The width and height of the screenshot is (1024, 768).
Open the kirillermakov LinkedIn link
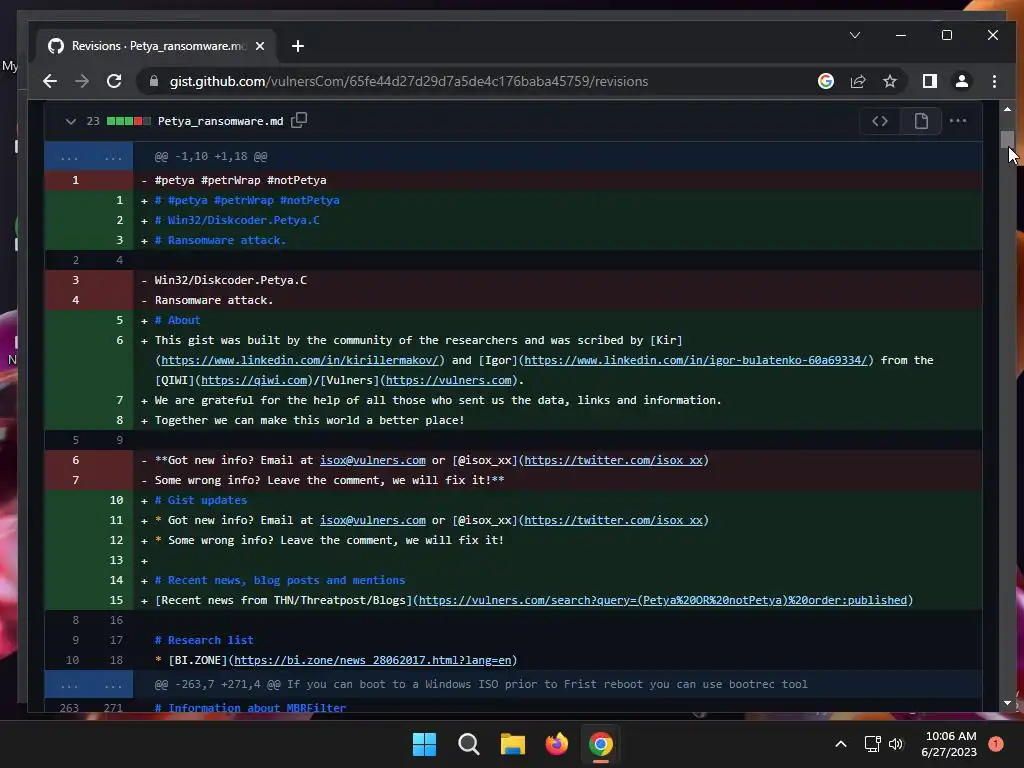click(x=300, y=360)
